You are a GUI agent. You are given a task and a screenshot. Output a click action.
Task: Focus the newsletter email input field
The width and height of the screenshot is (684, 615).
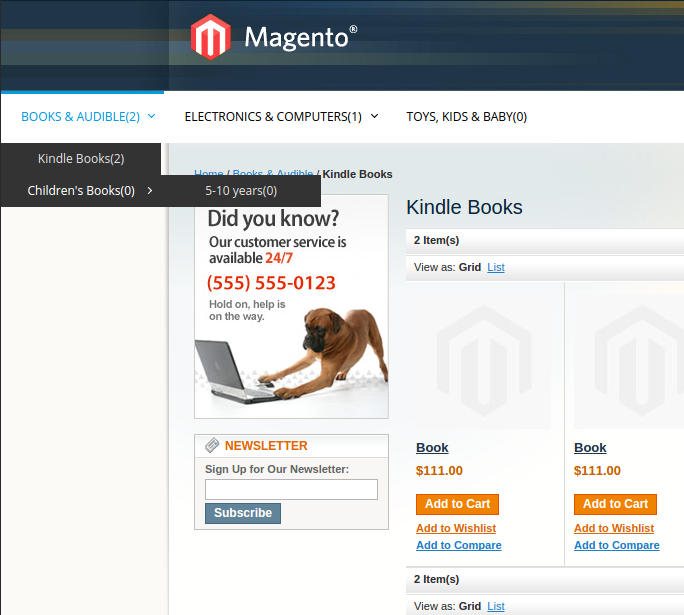291,489
